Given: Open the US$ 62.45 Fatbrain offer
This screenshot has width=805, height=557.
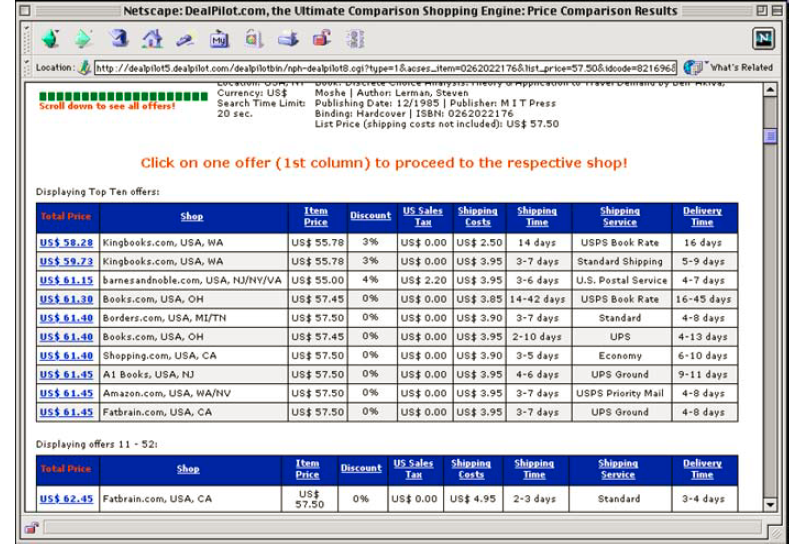Looking at the screenshot, I should click(x=66, y=499).
